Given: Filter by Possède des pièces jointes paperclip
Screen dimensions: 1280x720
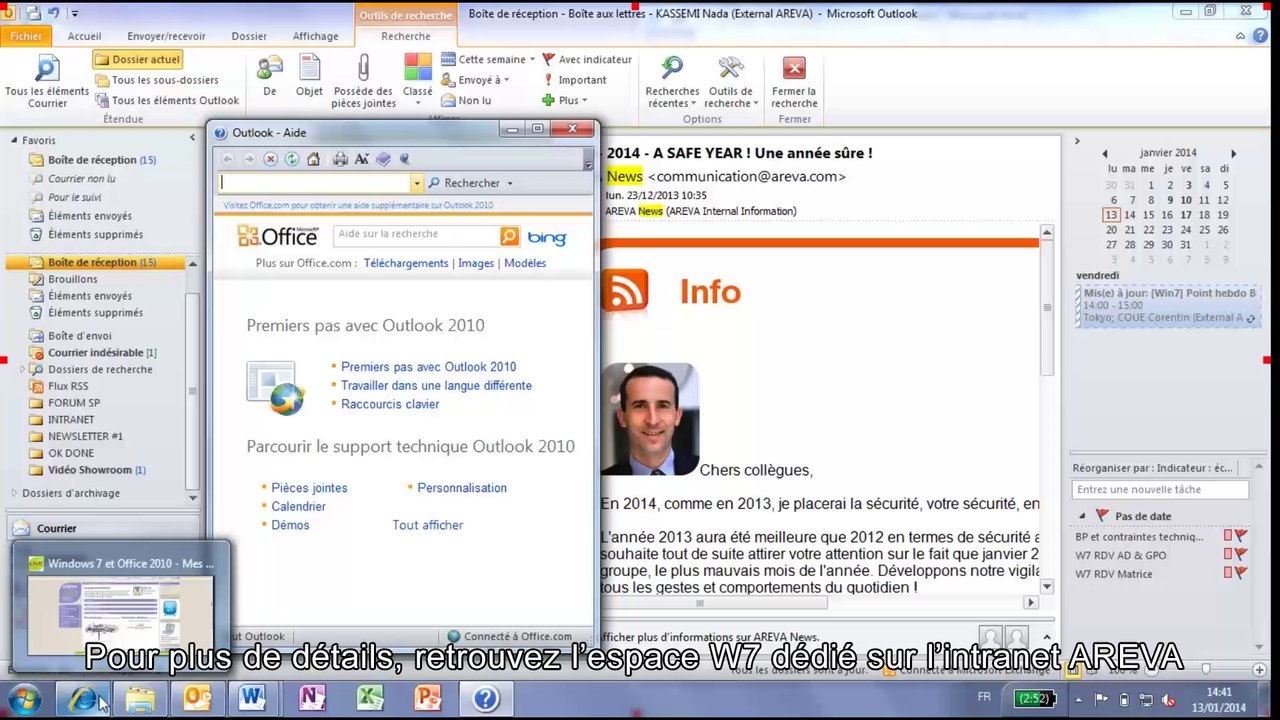Looking at the screenshot, I should pos(363,80).
